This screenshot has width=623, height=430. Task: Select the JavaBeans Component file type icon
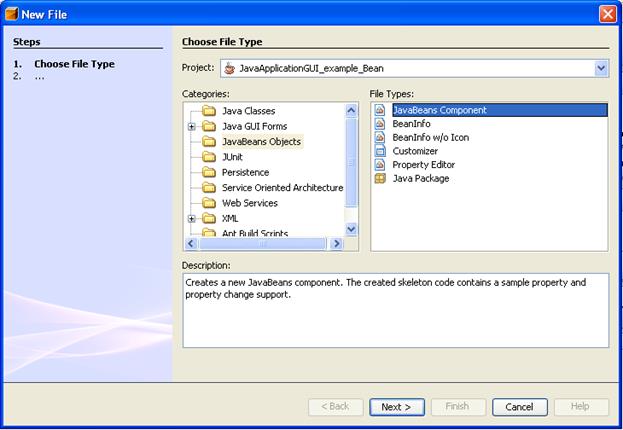point(380,110)
